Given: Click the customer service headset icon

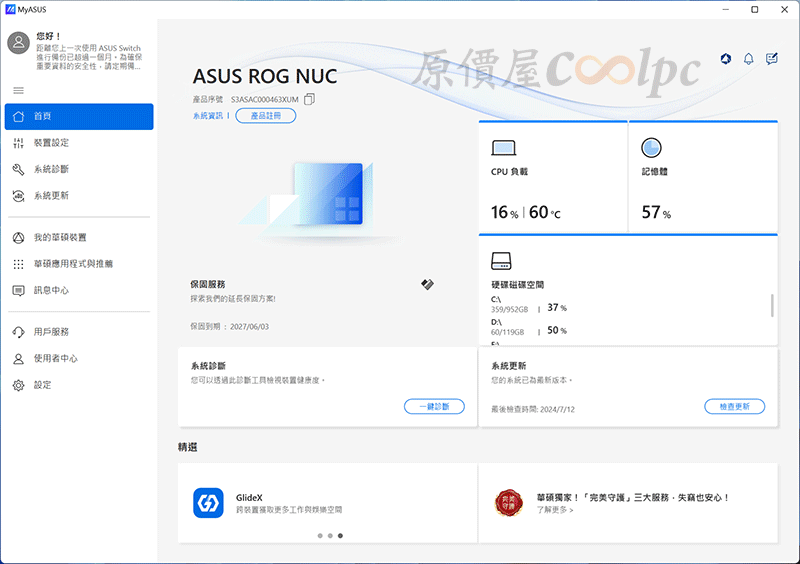Looking at the screenshot, I should 18,332.
